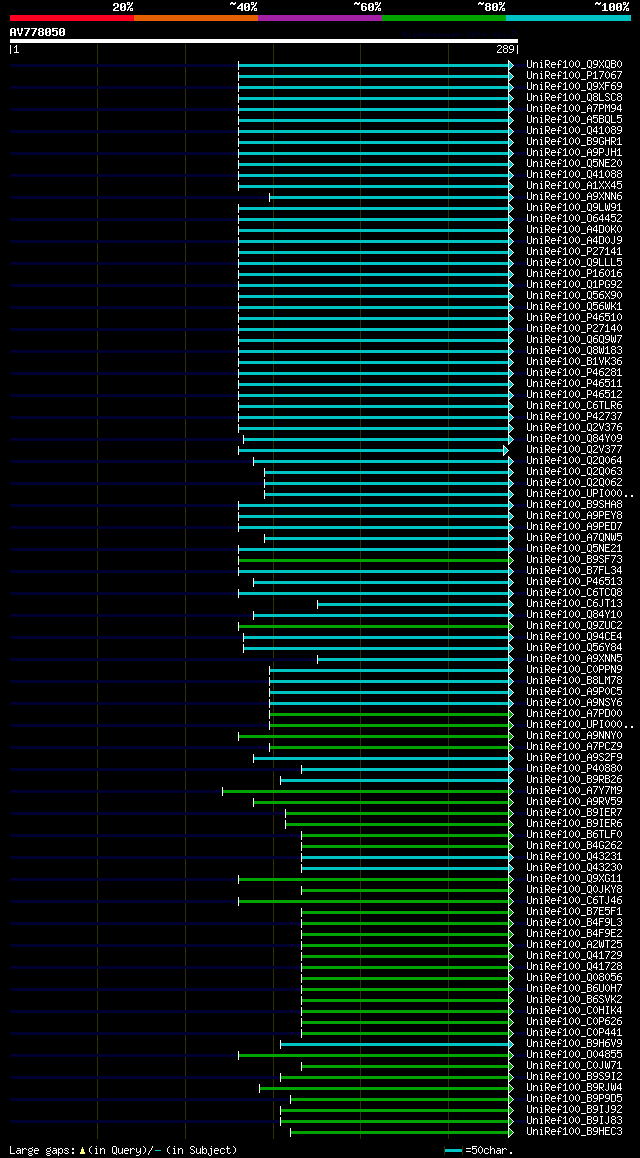Viewport: 640px width, 1158px height.
Task: Click the cyan ~100% identity legend segment
Action: pos(568,17)
